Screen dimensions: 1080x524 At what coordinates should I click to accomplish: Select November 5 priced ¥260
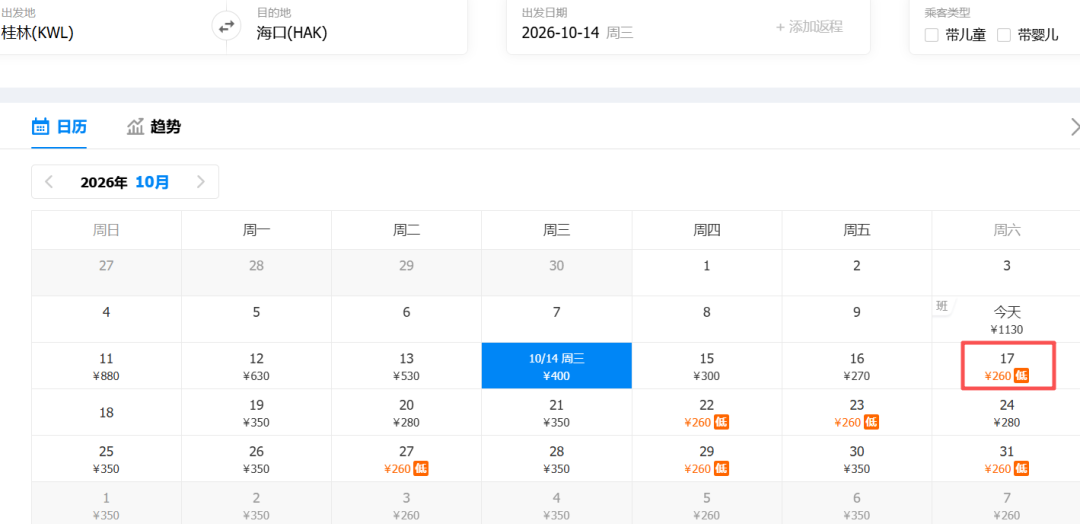[707, 503]
